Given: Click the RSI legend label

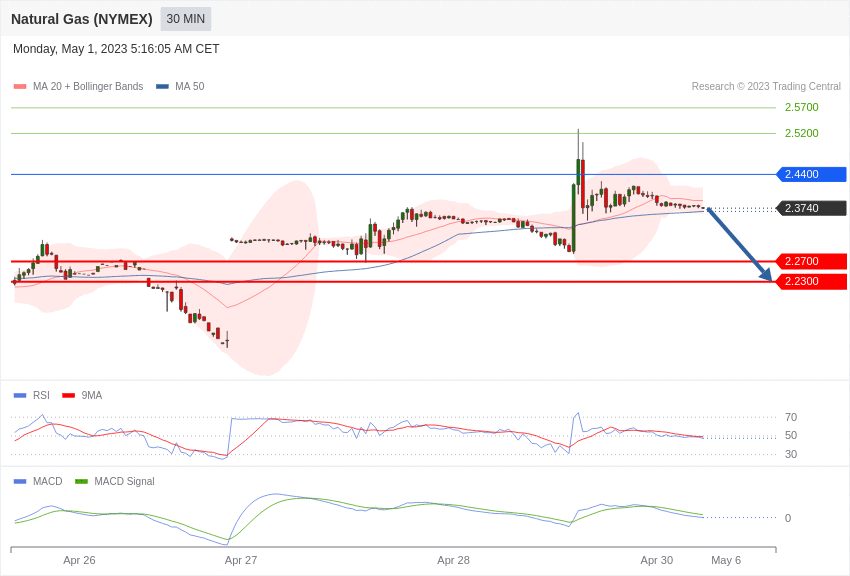Looking at the screenshot, I should click(x=41, y=396).
